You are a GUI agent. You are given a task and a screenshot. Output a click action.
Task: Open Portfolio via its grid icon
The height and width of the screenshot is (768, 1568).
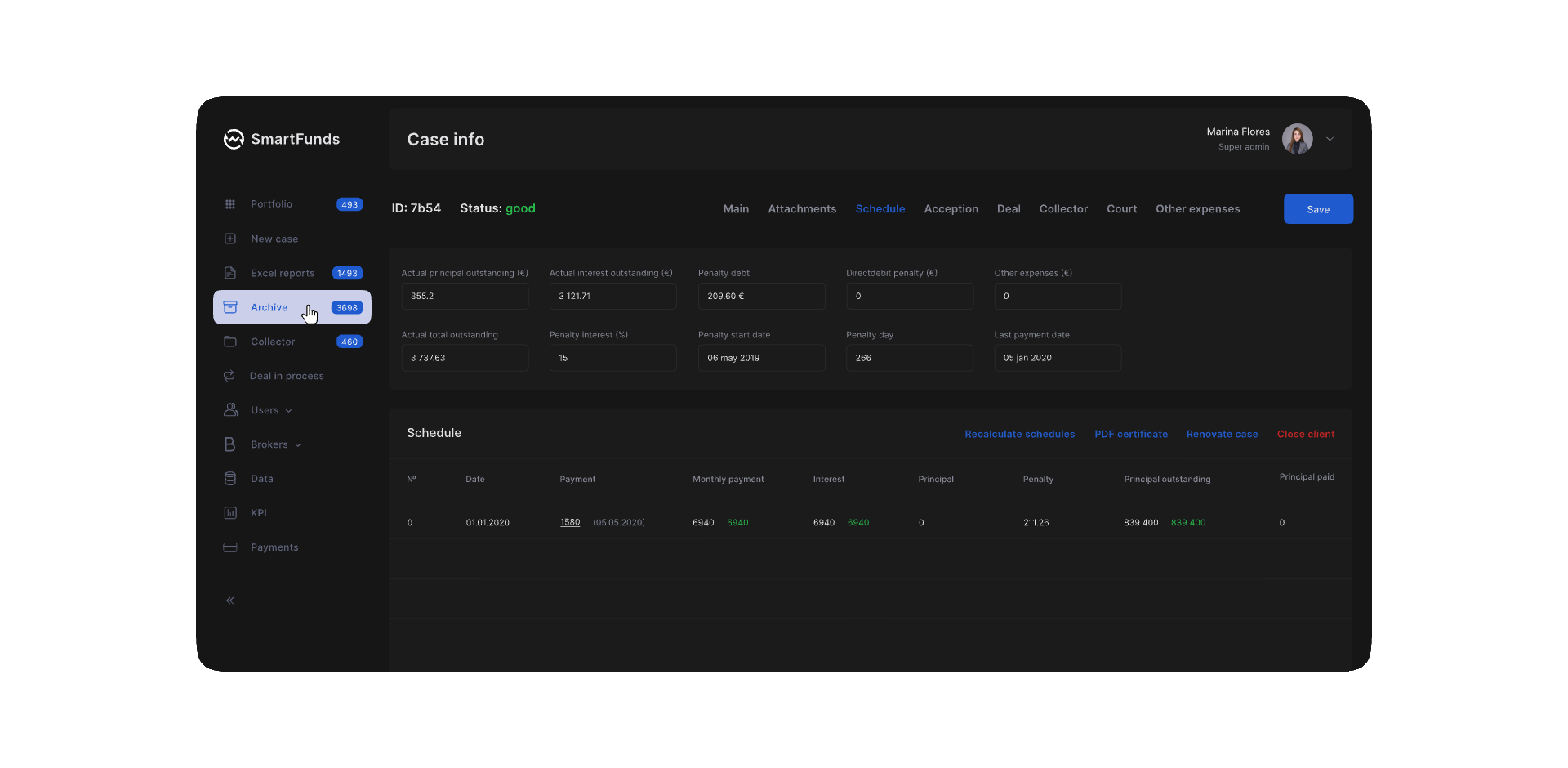[230, 204]
